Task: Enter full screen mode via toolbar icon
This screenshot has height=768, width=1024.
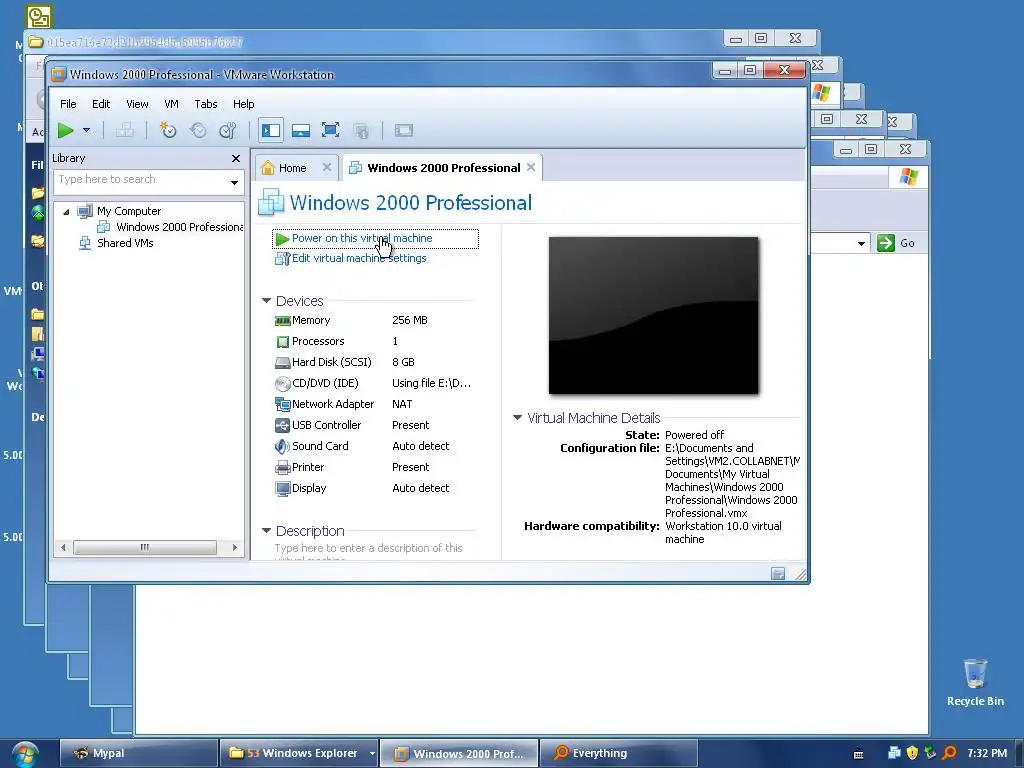Action: point(330,131)
